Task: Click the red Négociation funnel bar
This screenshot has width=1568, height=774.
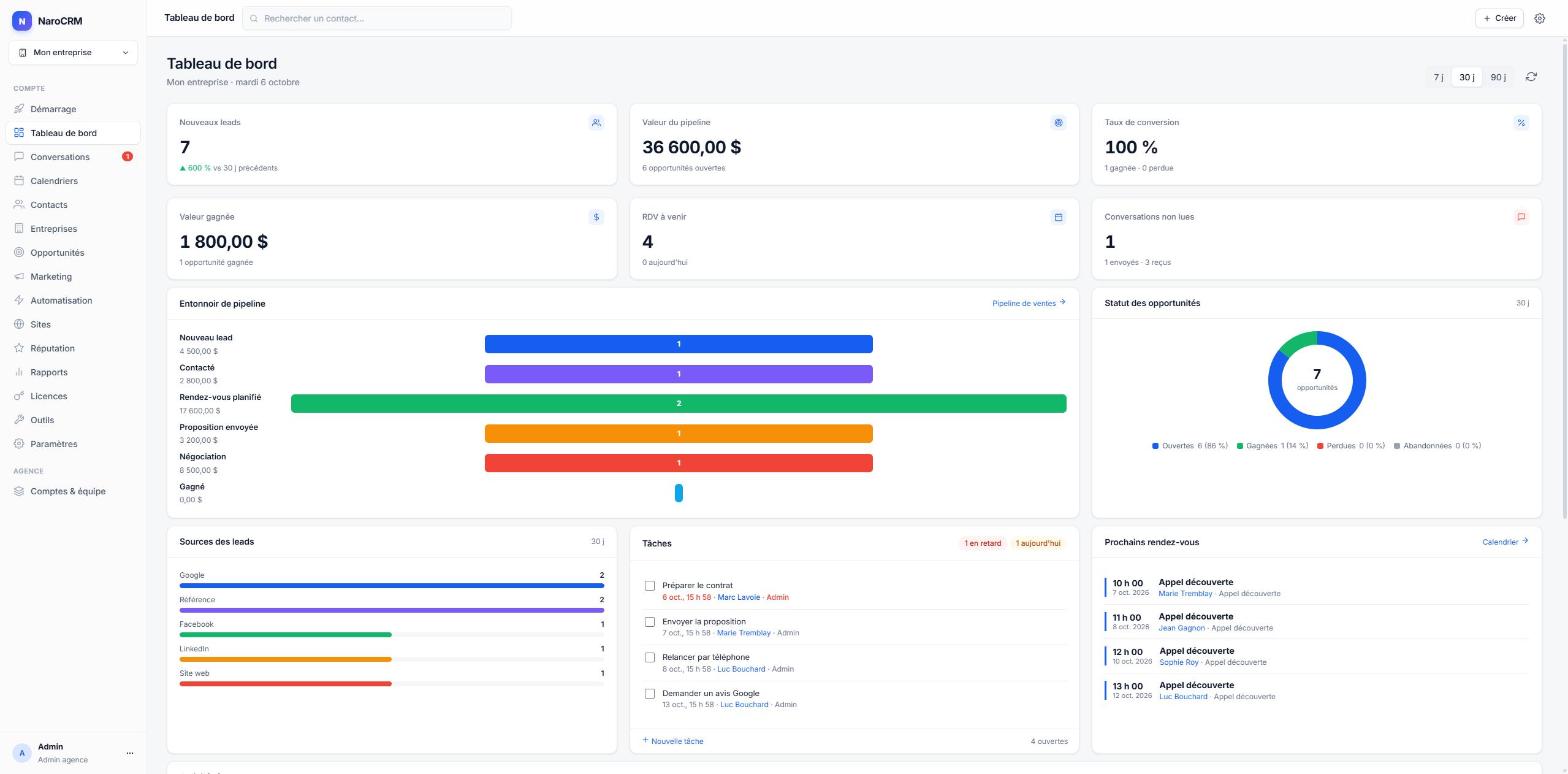Action: (x=679, y=463)
